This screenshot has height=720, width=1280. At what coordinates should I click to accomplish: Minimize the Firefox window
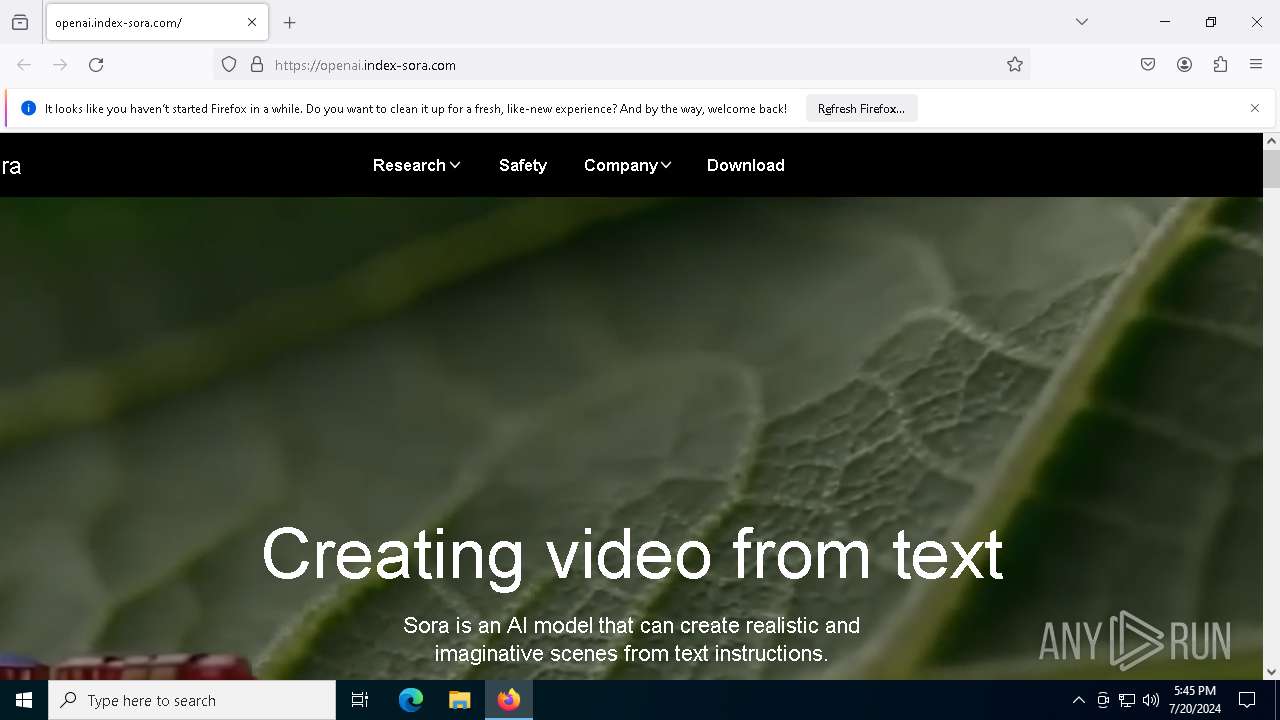tap(1165, 22)
